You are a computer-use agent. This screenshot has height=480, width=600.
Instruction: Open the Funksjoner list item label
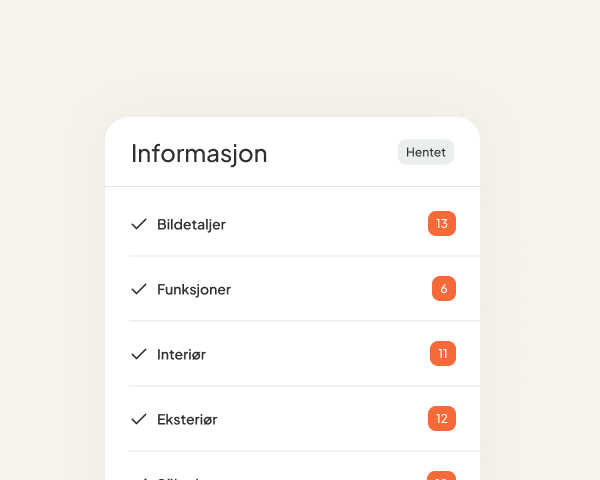pyautogui.click(x=194, y=289)
